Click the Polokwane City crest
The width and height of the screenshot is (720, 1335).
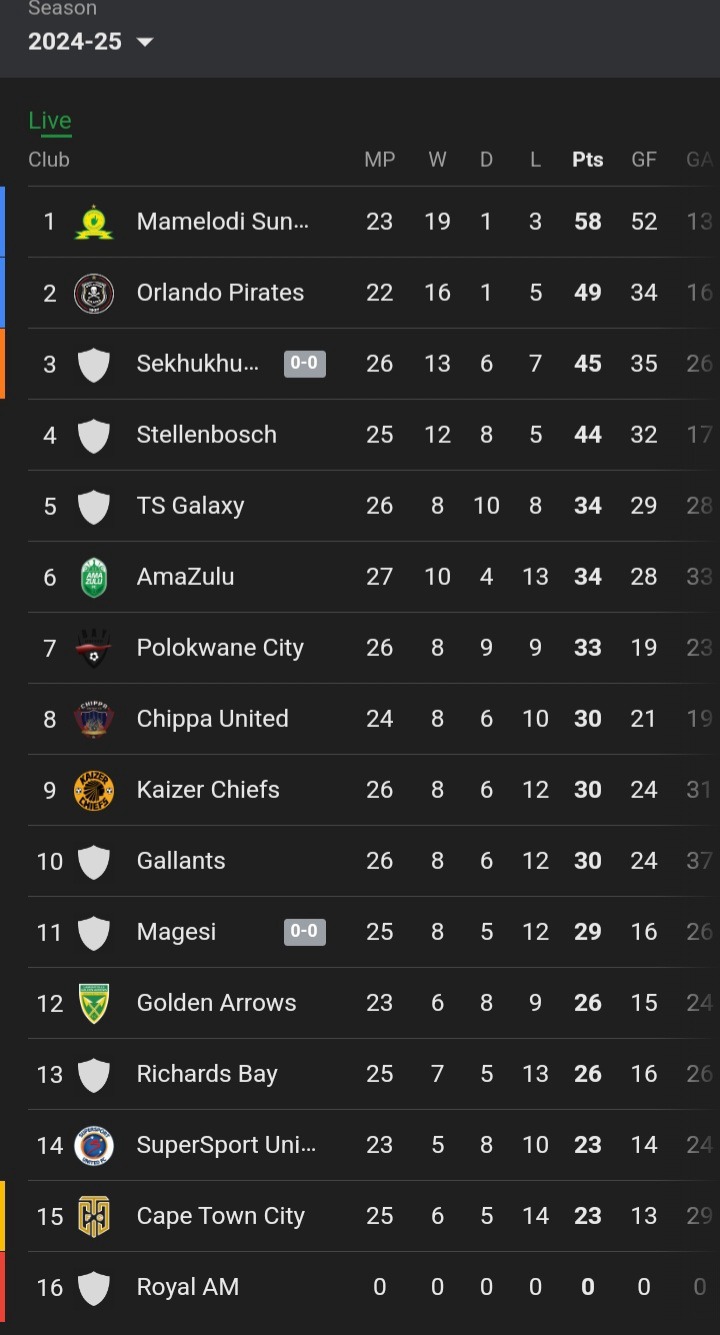click(94, 648)
